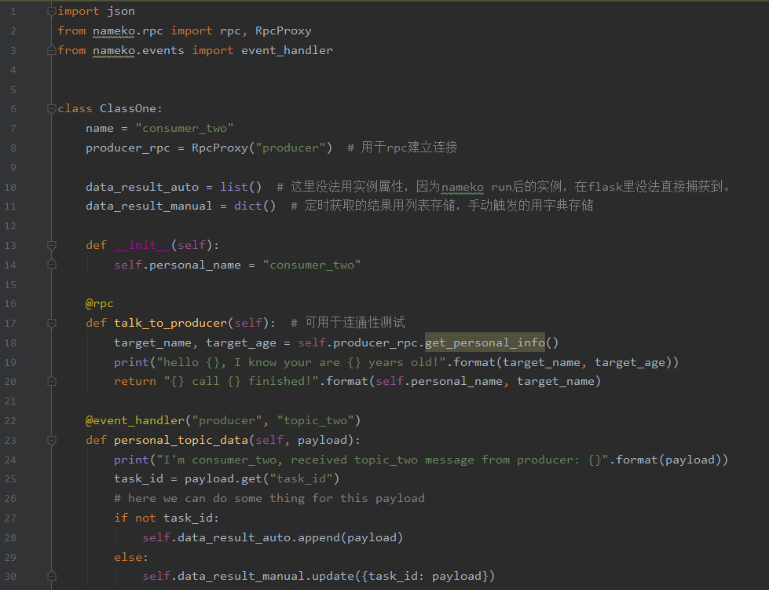This screenshot has height=590, width=769.
Task: Click '__init__' method name
Action: coord(142,245)
